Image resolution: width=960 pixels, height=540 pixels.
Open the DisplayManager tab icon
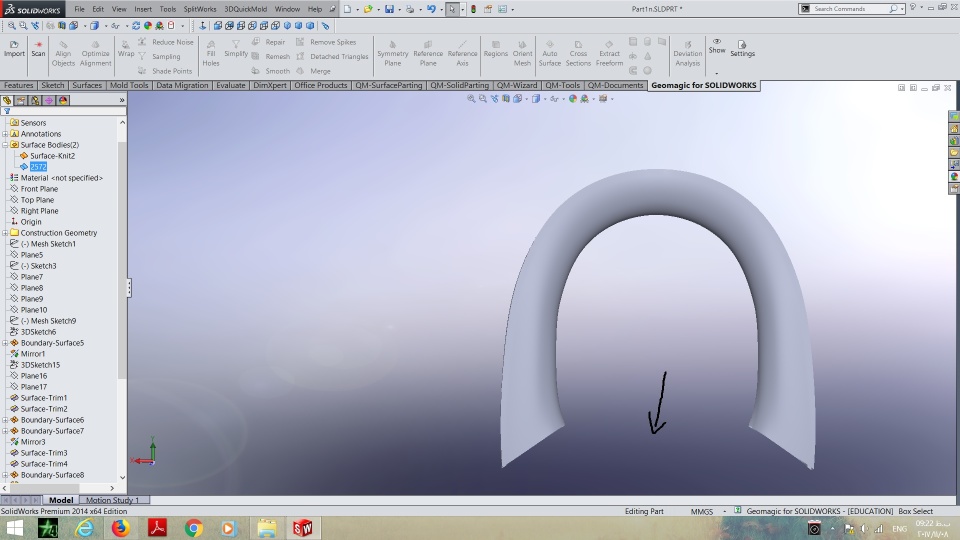pyautogui.click(x=63, y=100)
